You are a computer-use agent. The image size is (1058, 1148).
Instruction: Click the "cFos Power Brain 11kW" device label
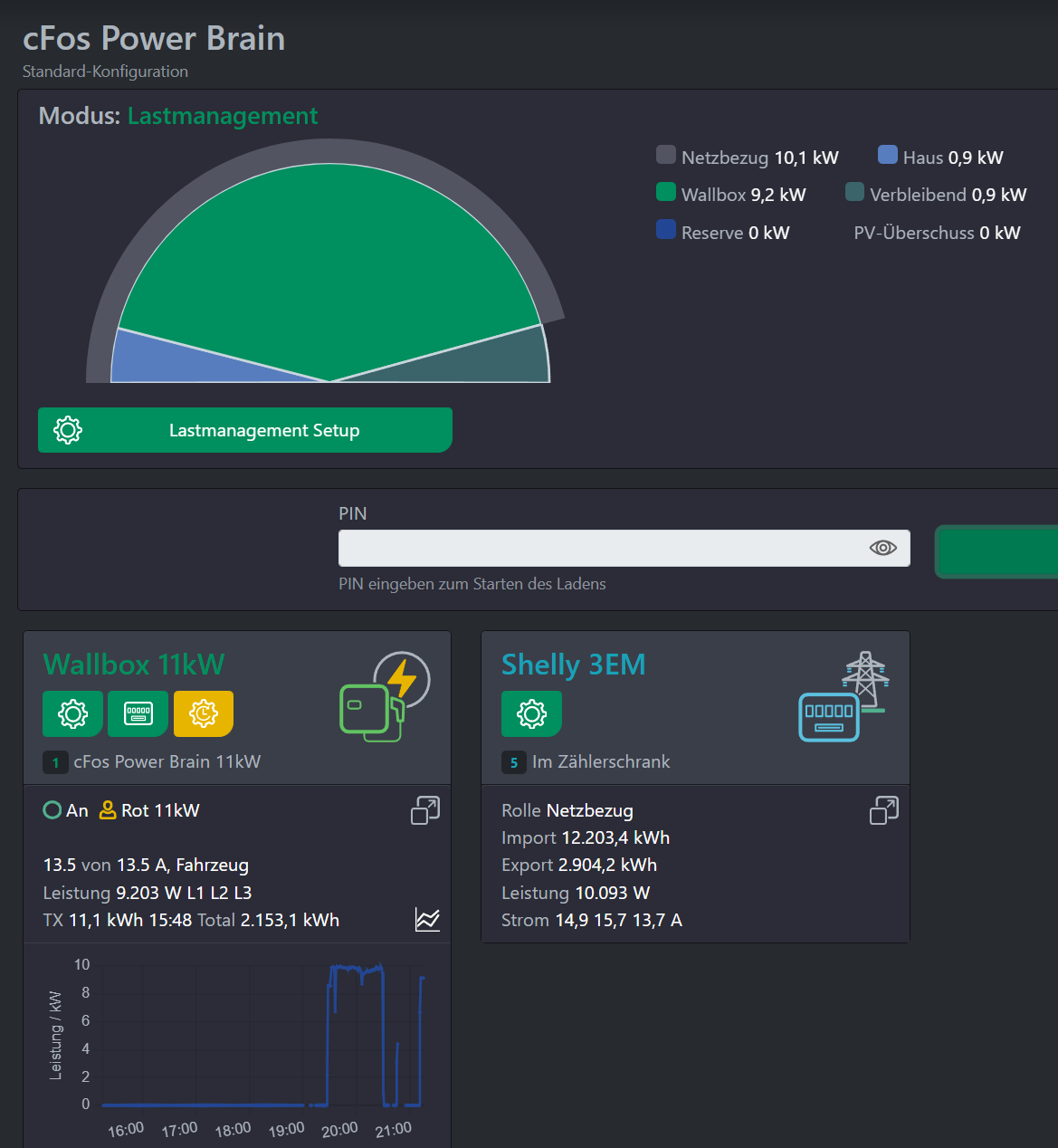(167, 762)
